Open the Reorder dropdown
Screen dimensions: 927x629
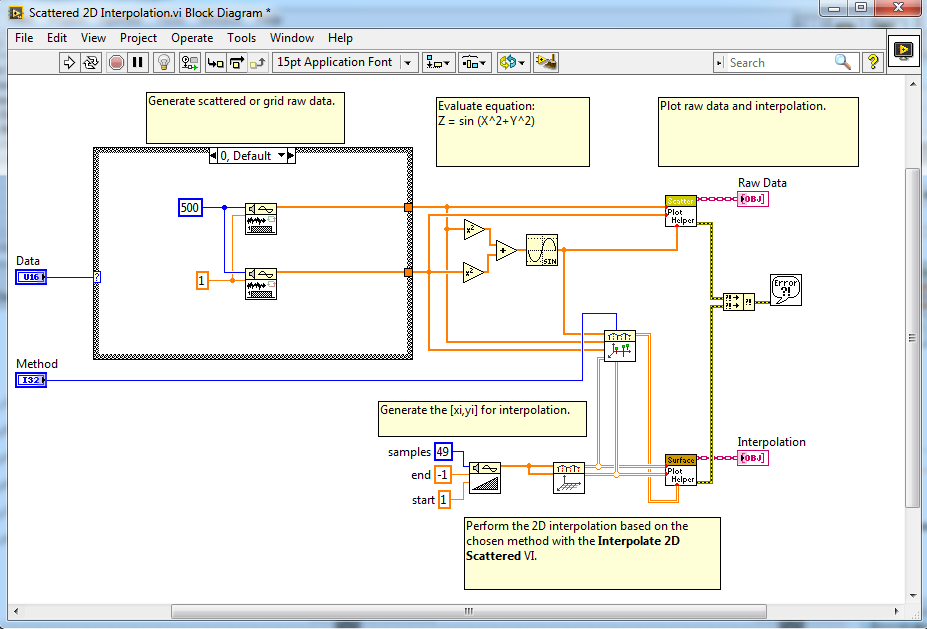point(513,63)
